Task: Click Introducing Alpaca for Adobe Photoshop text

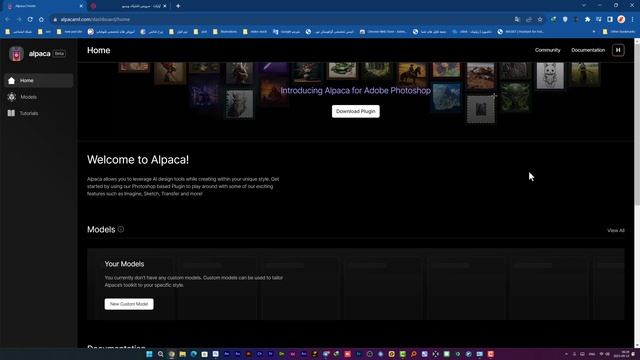Action: [x=356, y=91]
